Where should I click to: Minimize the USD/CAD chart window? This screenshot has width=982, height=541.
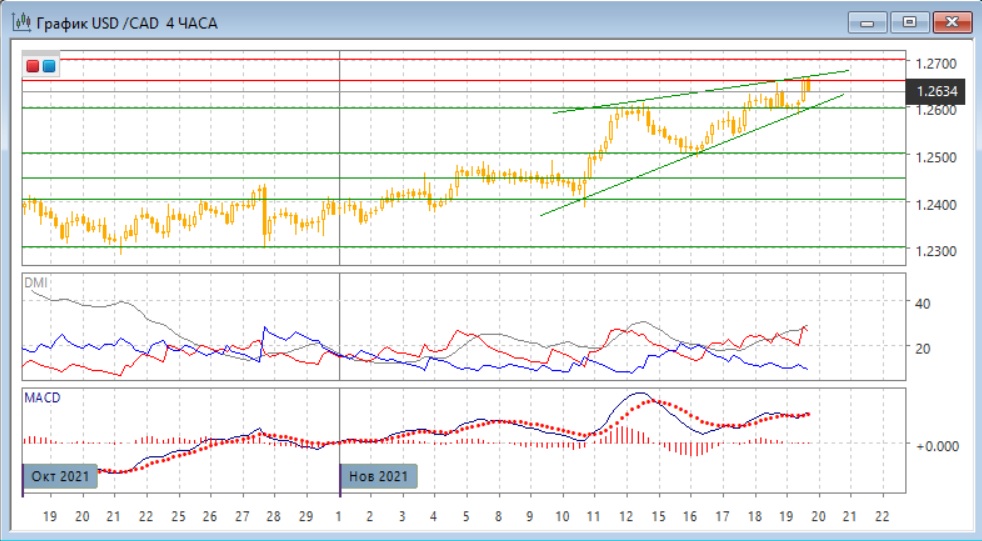868,21
